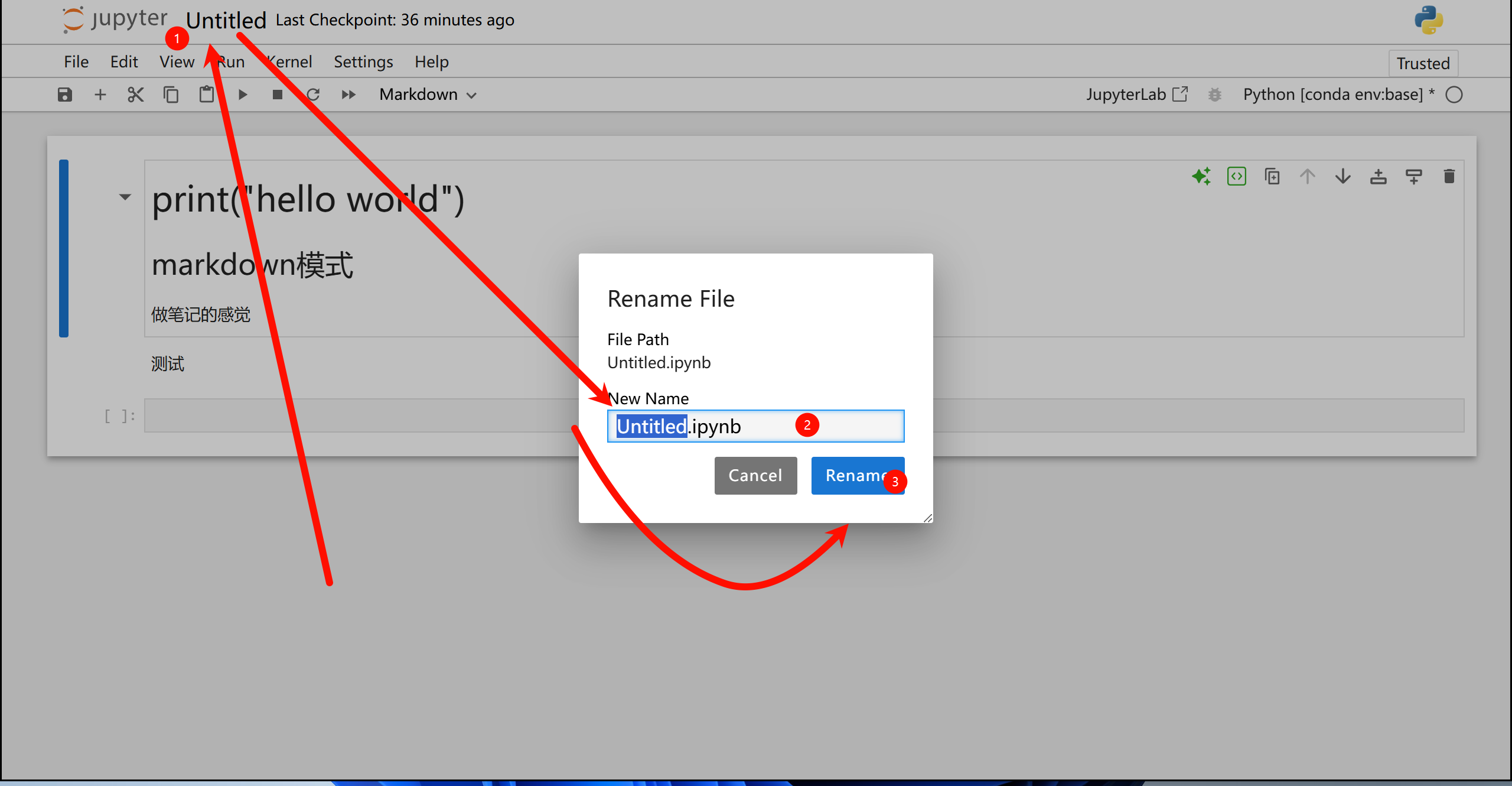The height and width of the screenshot is (786, 1512).
Task: Restart kernel and run all cells
Action: [x=348, y=95]
